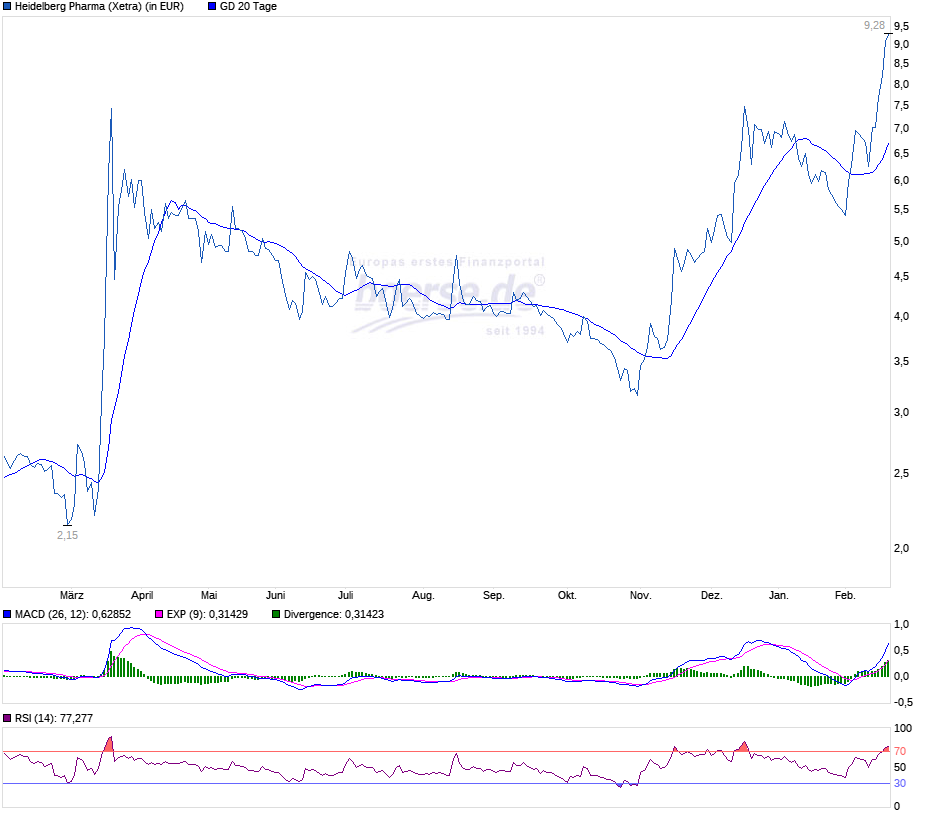
Task: Toggle visibility of the MACD Divergence histogram
Action: (x=277, y=613)
